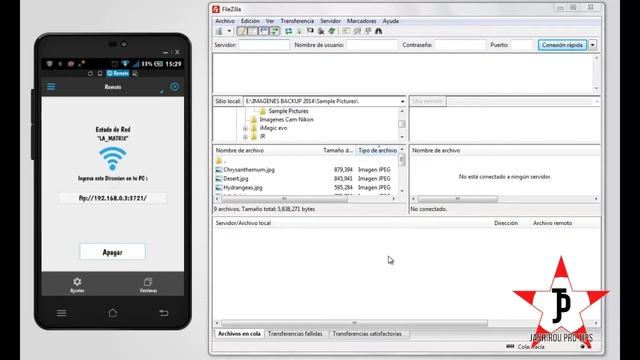
Task: Tap the phone home navigation button
Action: 113,313
